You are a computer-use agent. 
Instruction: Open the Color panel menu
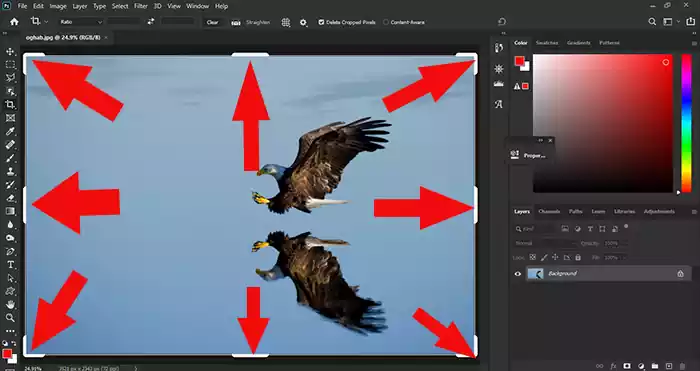coord(694,43)
